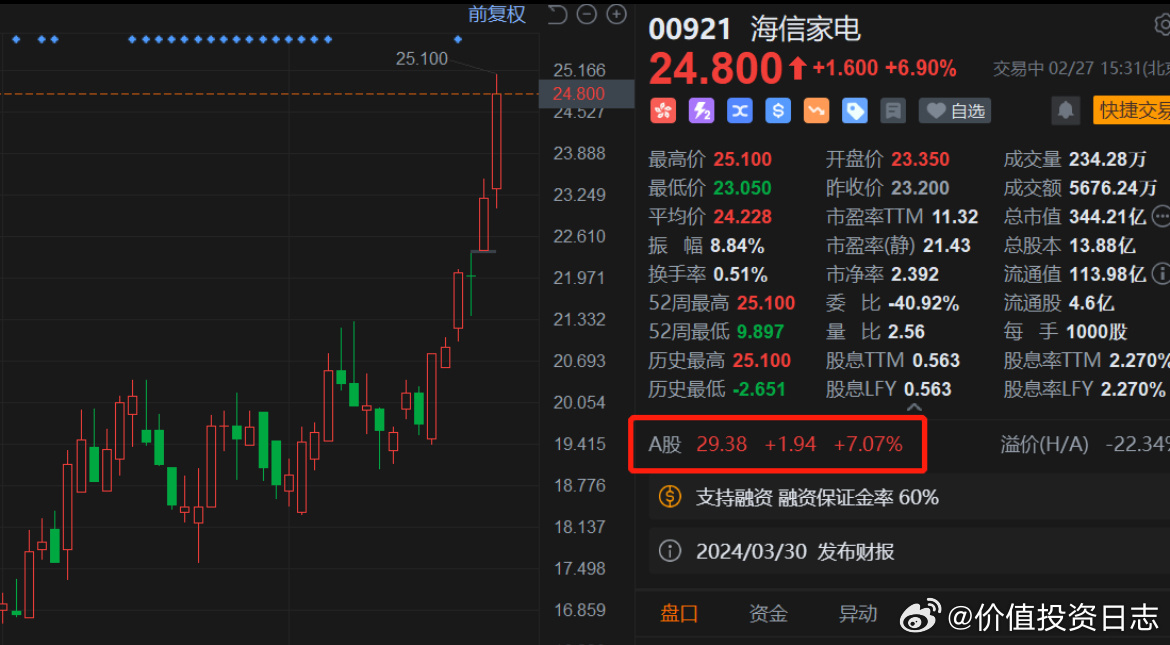Click the gray notes bookmark icon

[892, 111]
